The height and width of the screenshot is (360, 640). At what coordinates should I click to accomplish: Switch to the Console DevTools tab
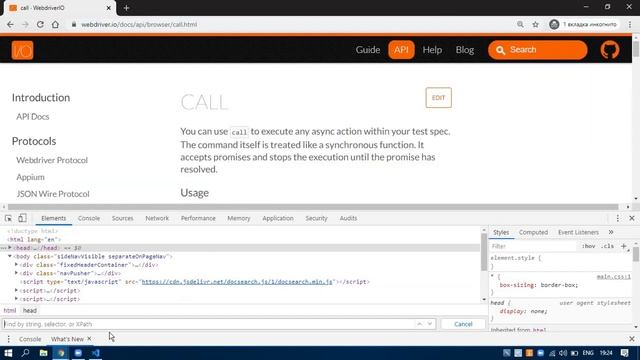click(x=89, y=218)
